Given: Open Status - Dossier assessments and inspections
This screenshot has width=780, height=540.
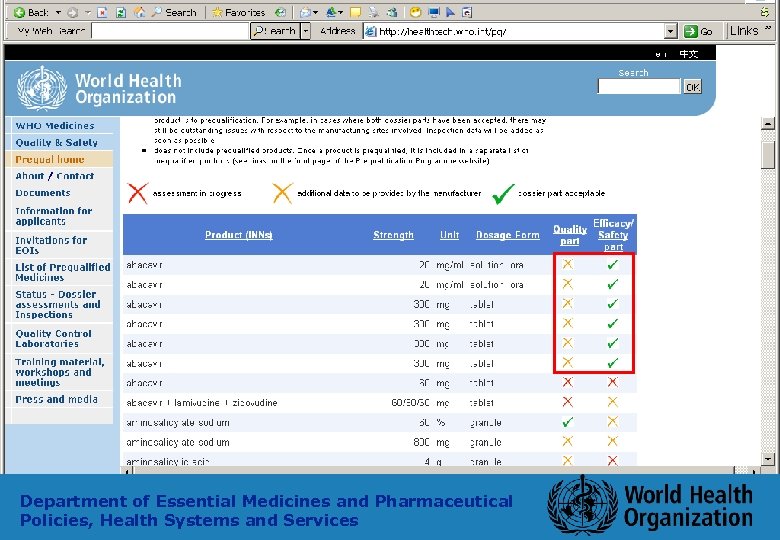Looking at the screenshot, I should click(58, 304).
